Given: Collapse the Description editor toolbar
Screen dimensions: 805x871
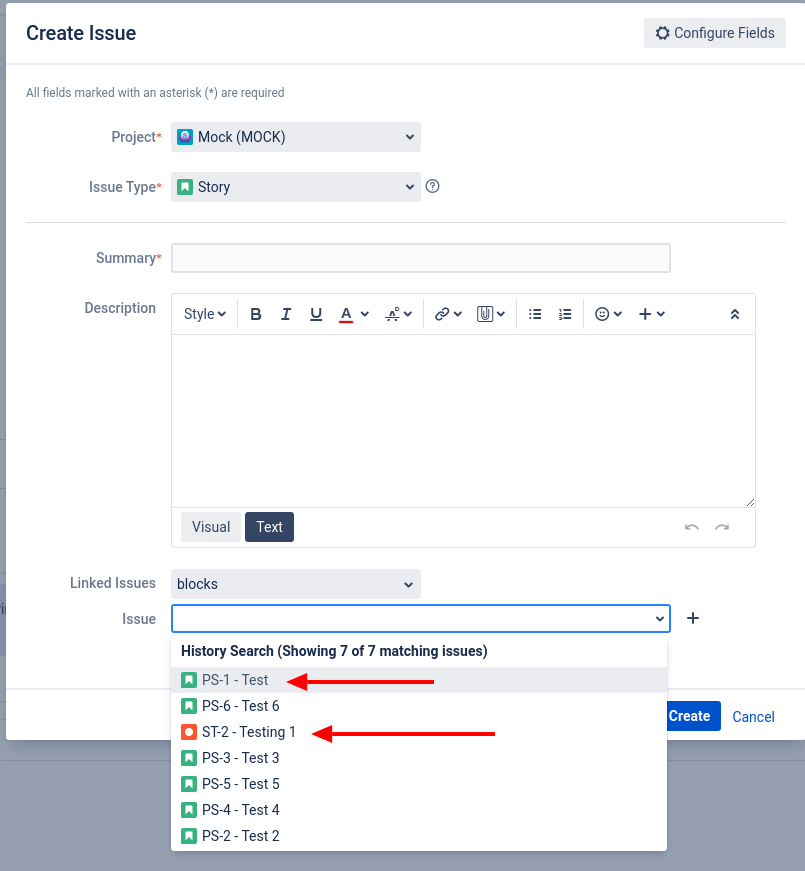Looking at the screenshot, I should (734, 314).
